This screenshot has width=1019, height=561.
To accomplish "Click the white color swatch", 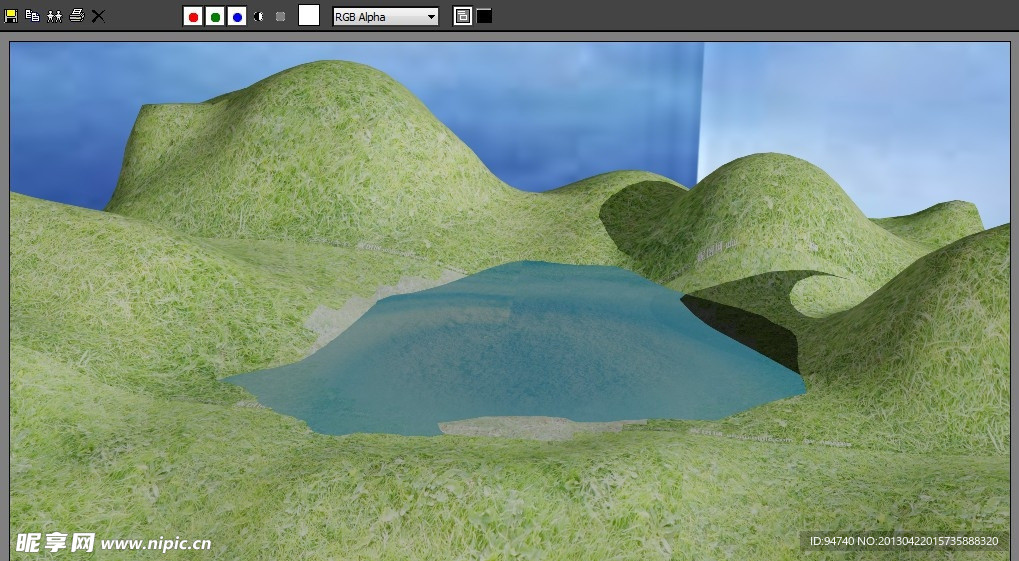I will pos(309,16).
